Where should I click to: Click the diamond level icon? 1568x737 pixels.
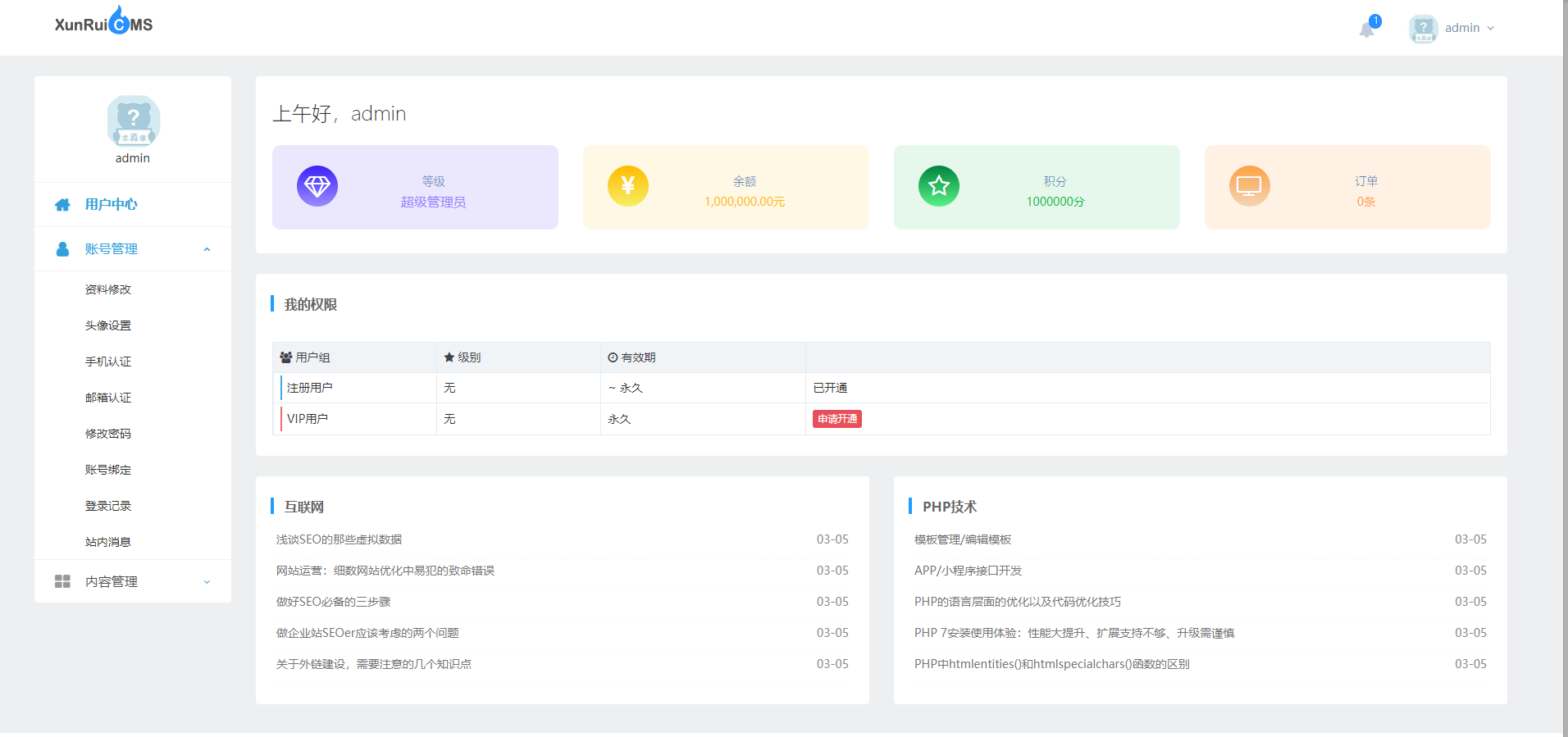click(317, 186)
